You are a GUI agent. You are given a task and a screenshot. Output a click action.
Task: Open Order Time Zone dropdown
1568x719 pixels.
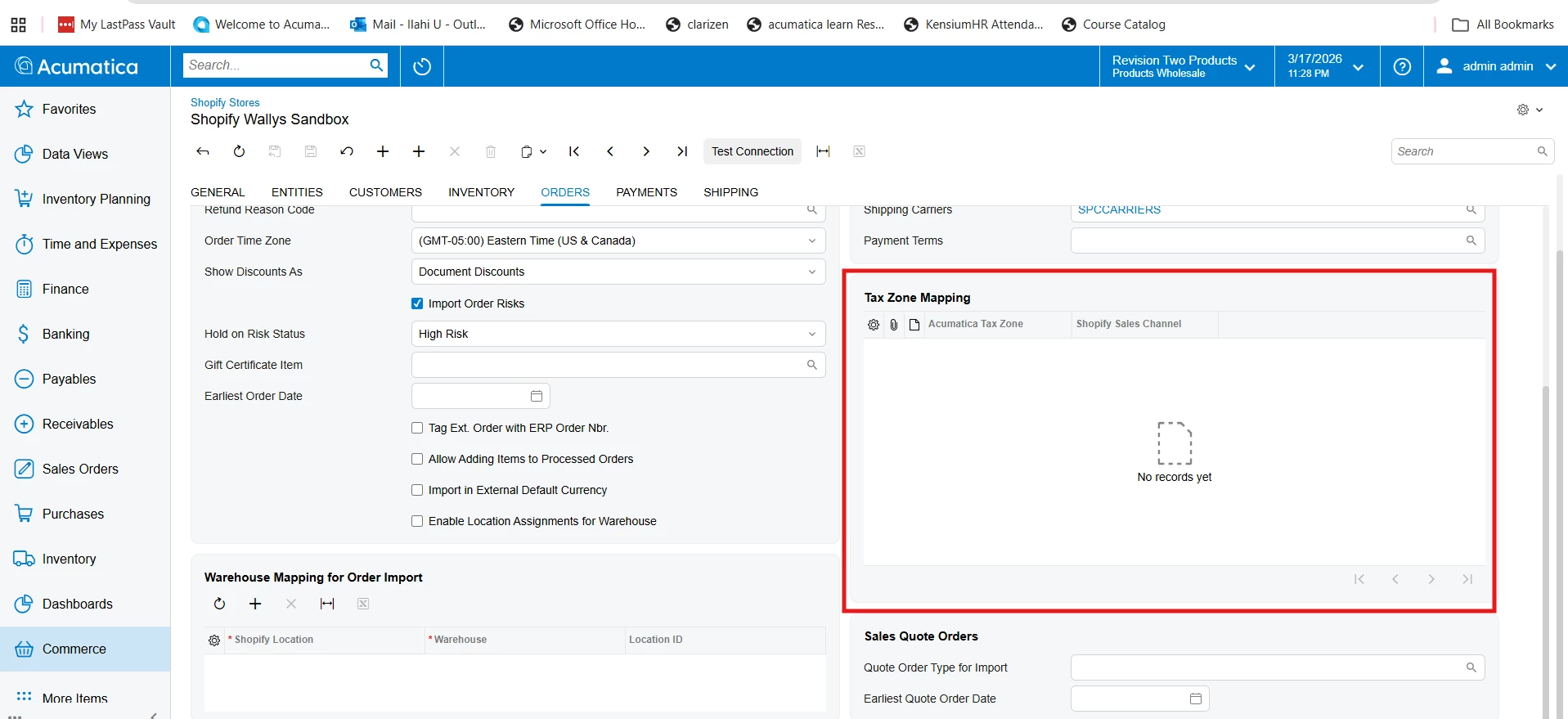(x=618, y=240)
